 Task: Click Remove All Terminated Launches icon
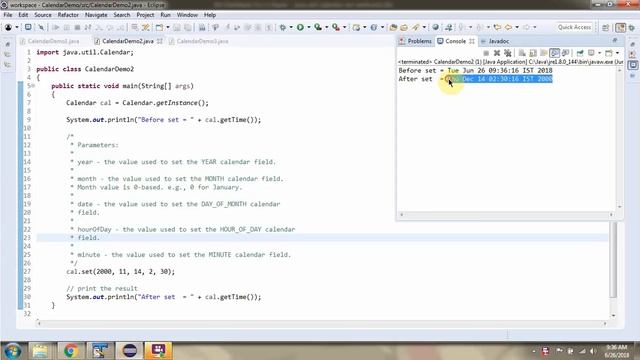[x=508, y=53]
